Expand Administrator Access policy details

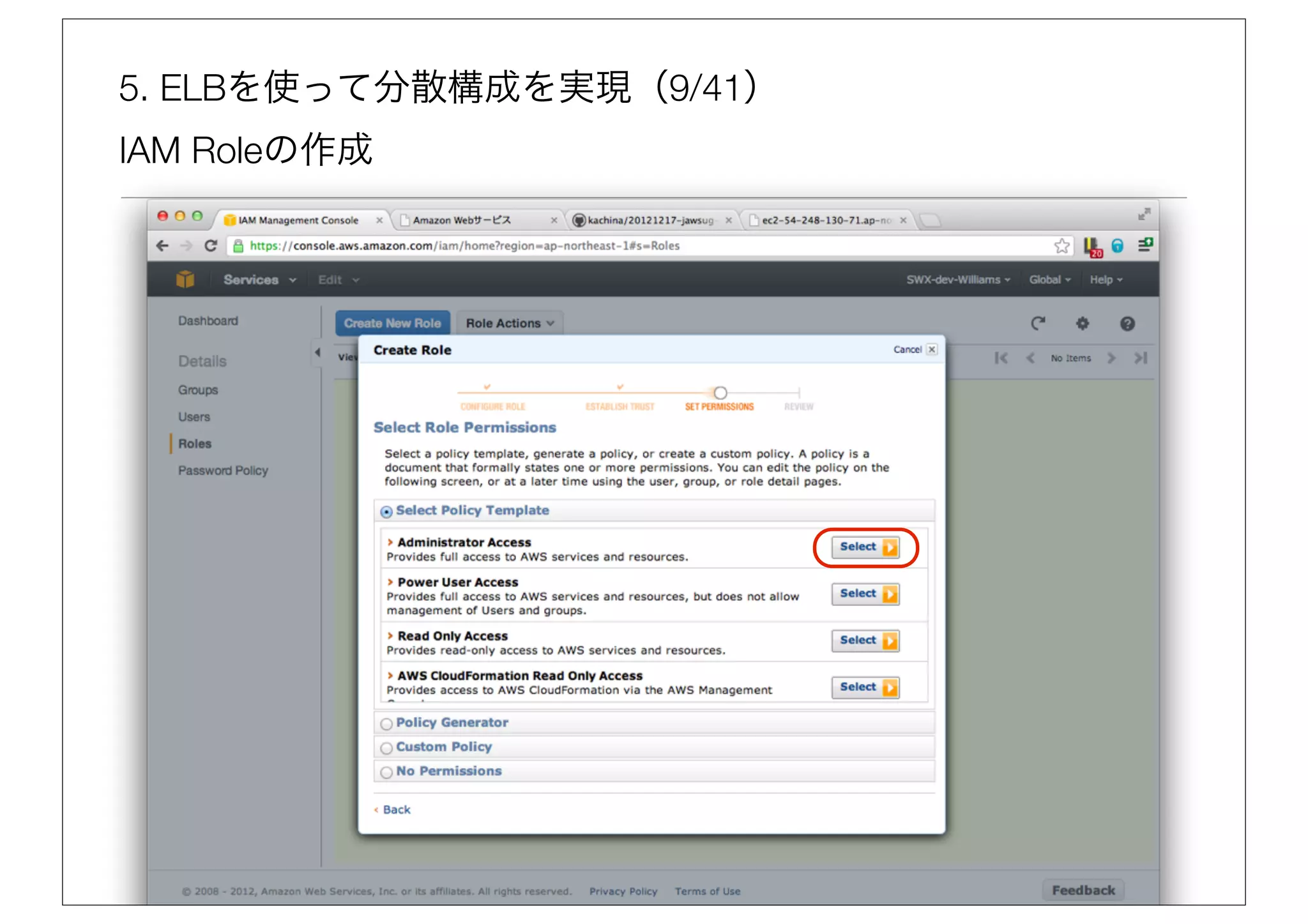390,542
